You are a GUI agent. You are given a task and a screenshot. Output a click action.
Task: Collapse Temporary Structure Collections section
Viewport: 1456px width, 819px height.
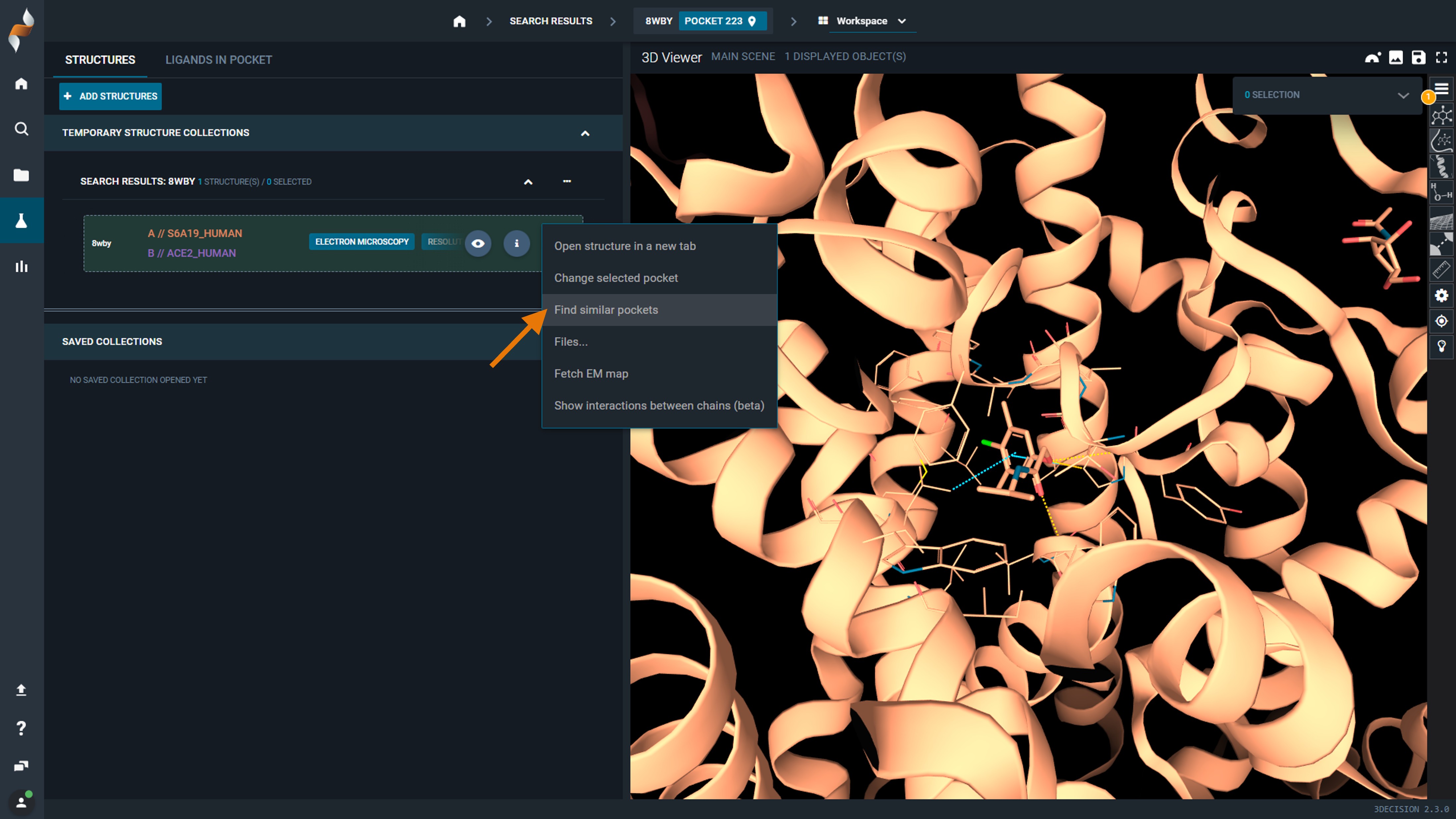point(585,133)
